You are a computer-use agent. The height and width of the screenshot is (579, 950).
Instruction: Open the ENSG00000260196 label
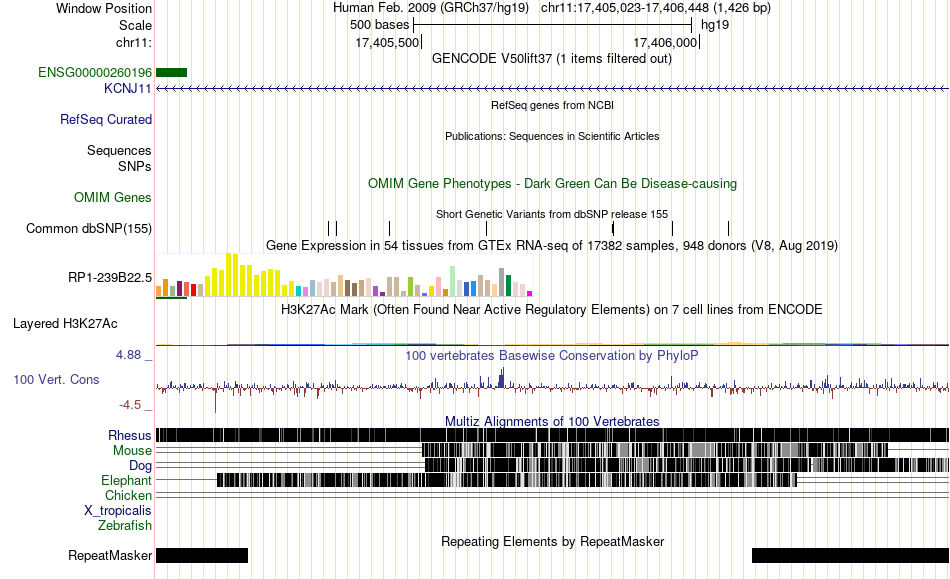point(95,73)
